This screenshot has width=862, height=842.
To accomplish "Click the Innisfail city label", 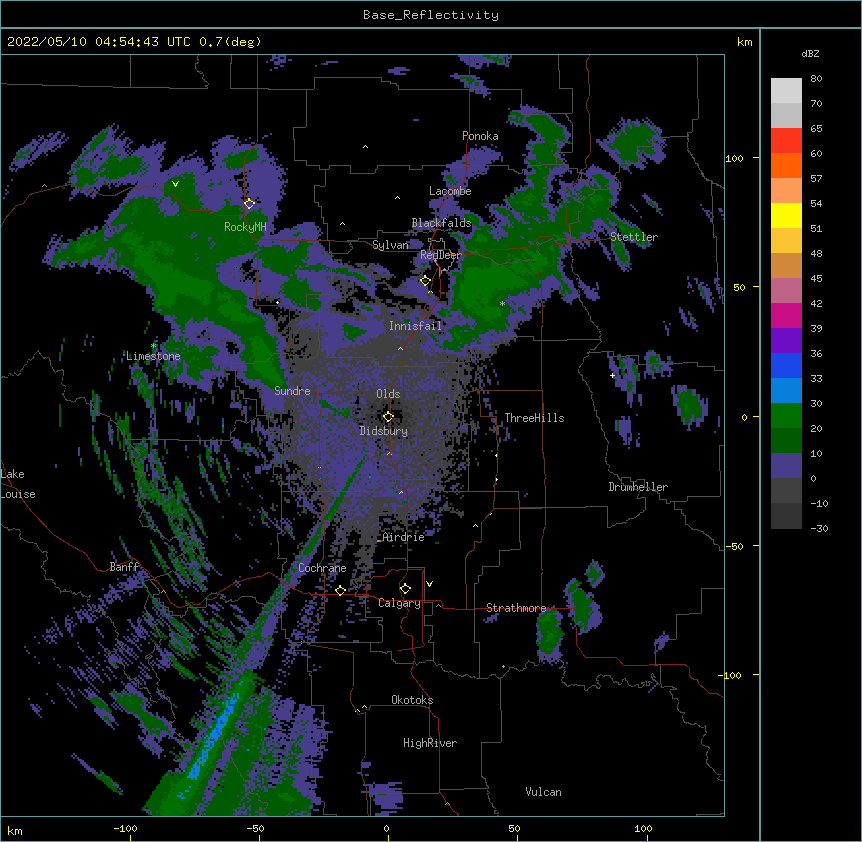I will [x=415, y=326].
